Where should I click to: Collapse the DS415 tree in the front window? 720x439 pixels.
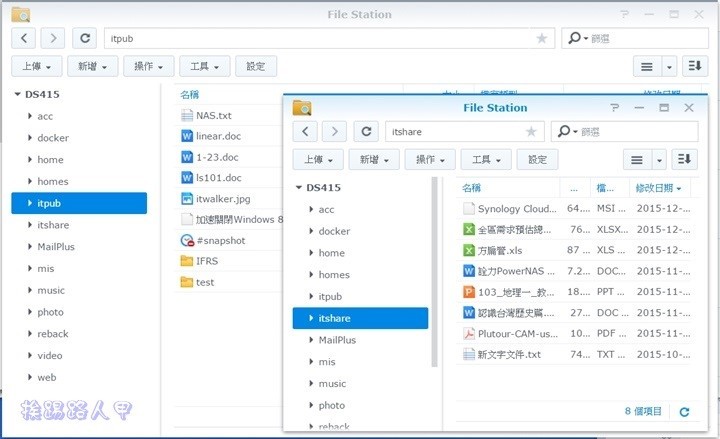298,188
